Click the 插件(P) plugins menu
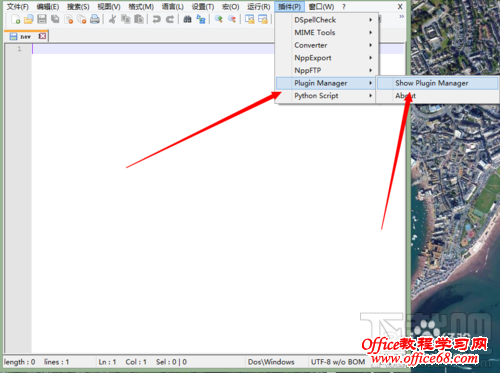Screen dimensions: 500x373 [x=289, y=7]
